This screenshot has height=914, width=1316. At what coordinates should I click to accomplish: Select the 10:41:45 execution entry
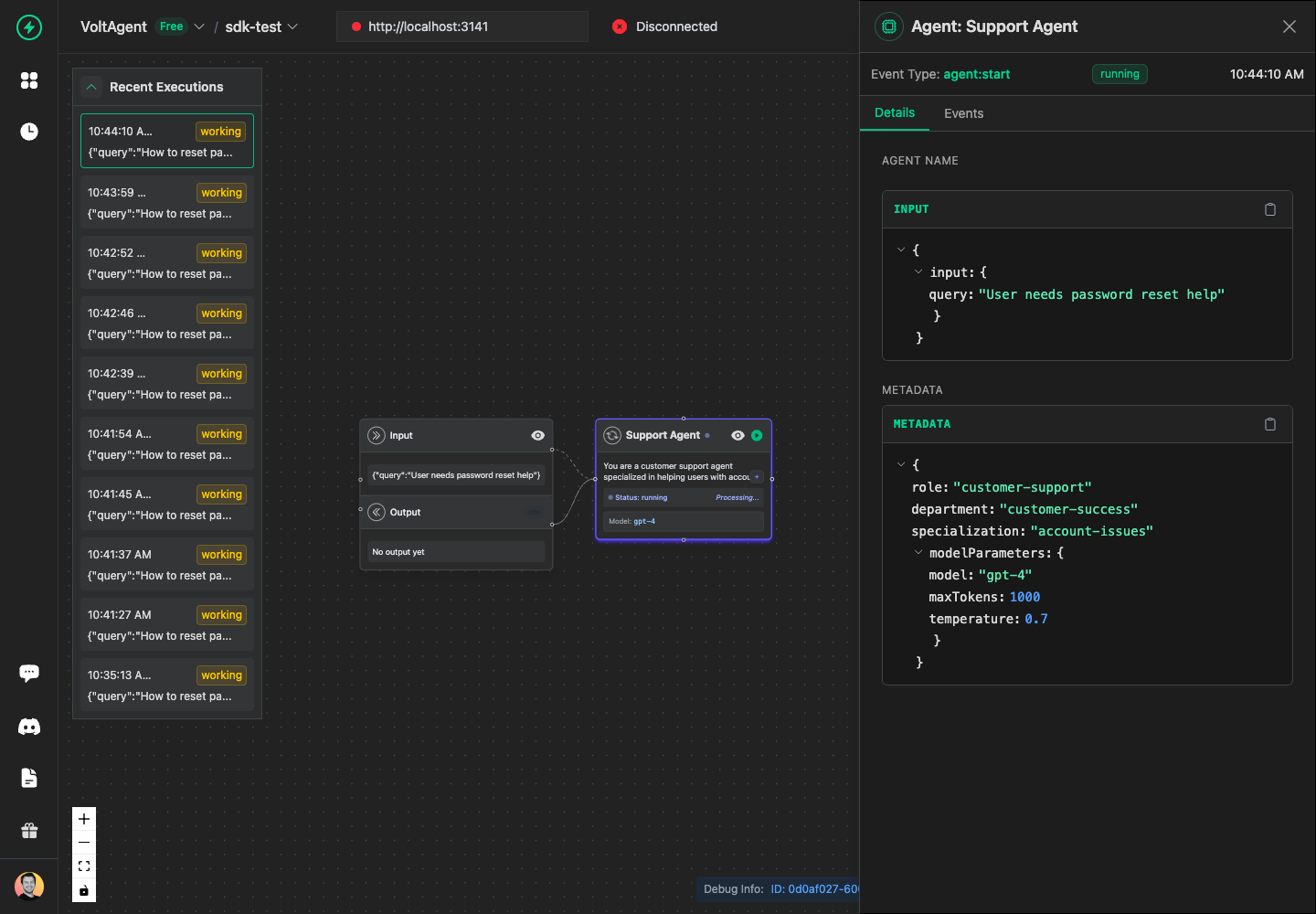tap(167, 505)
